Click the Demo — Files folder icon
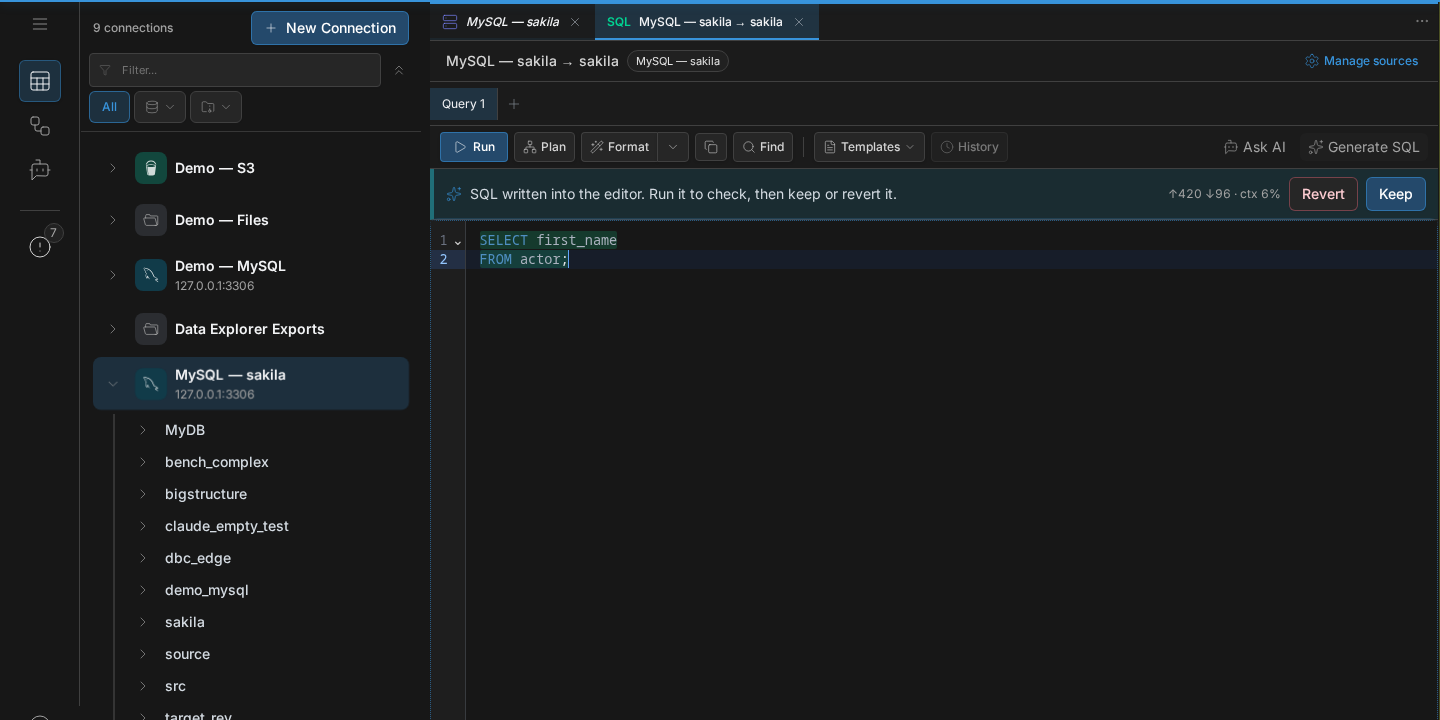This screenshot has width=1440, height=720. 151,220
